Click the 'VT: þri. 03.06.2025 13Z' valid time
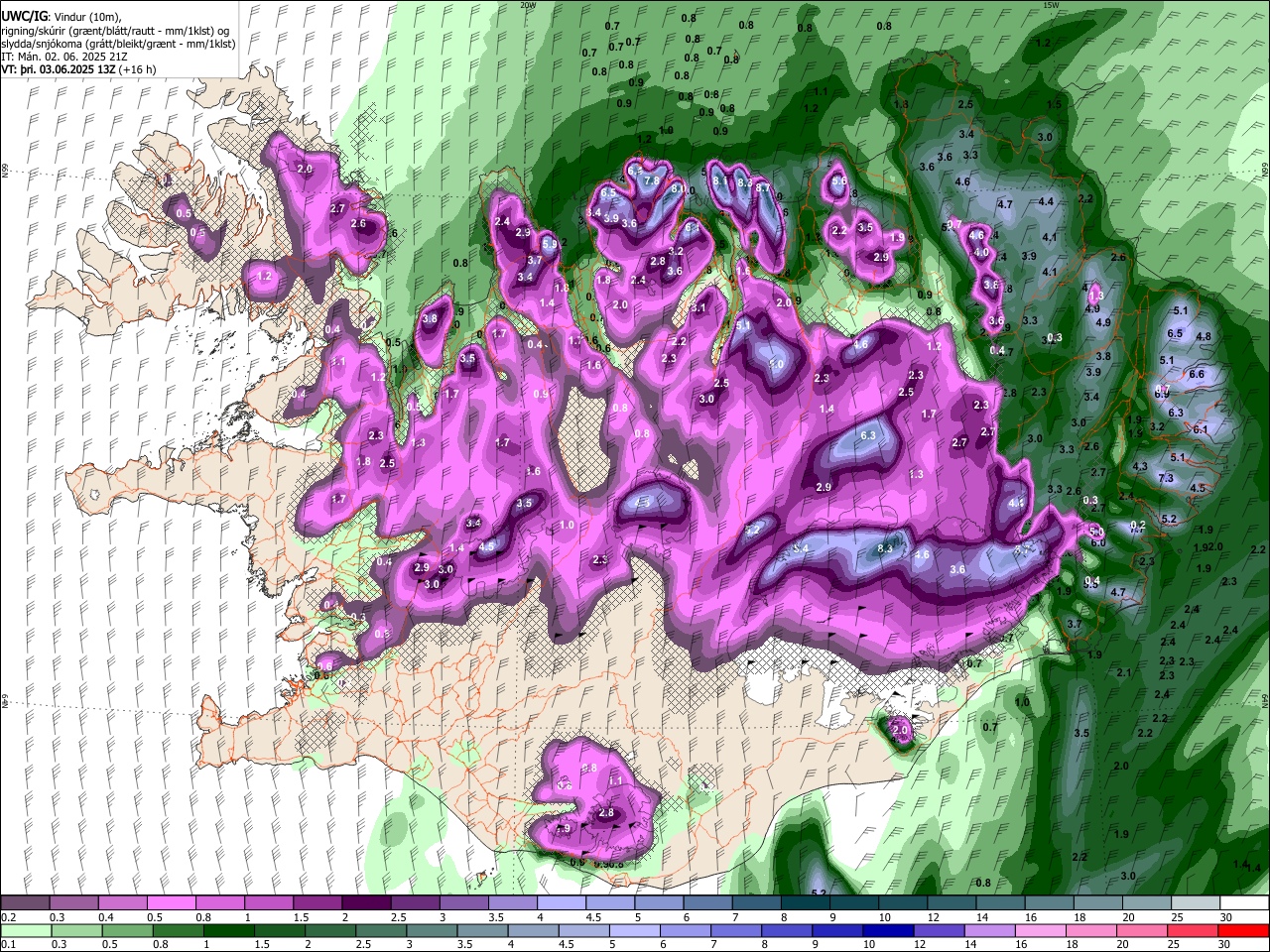The width and height of the screenshot is (1270, 952). coord(58,69)
